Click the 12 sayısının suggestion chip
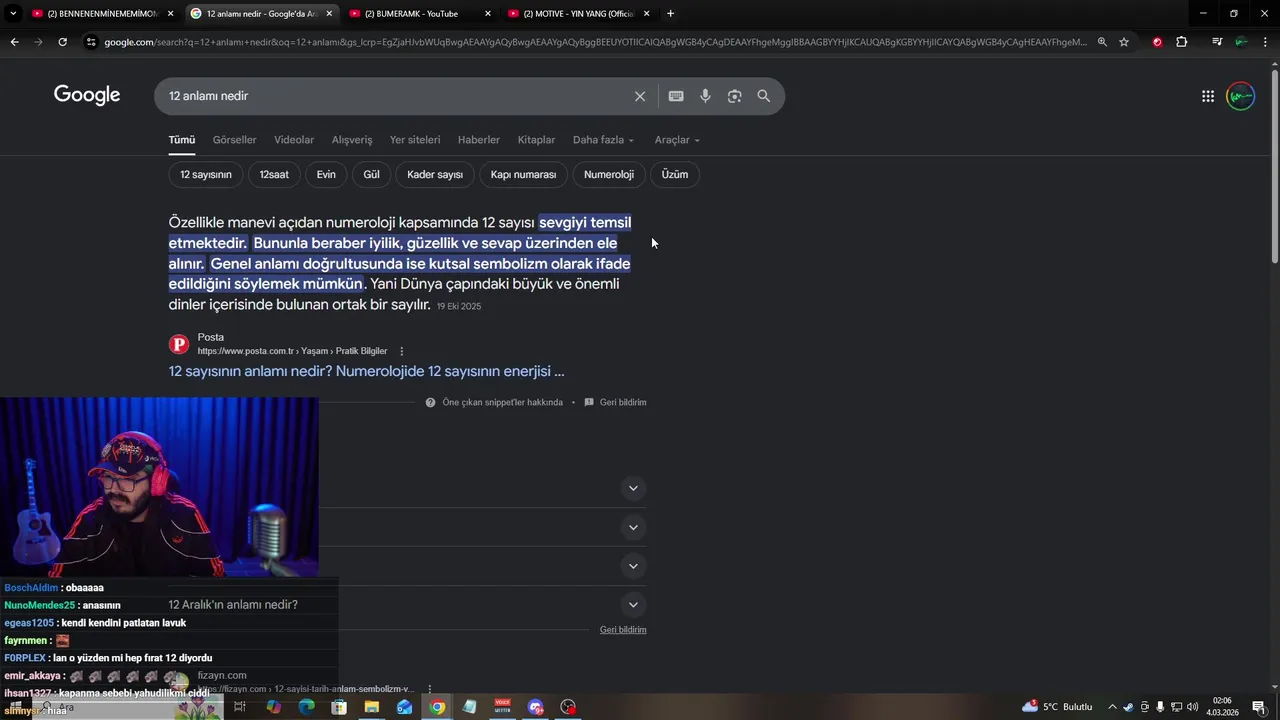 [205, 174]
